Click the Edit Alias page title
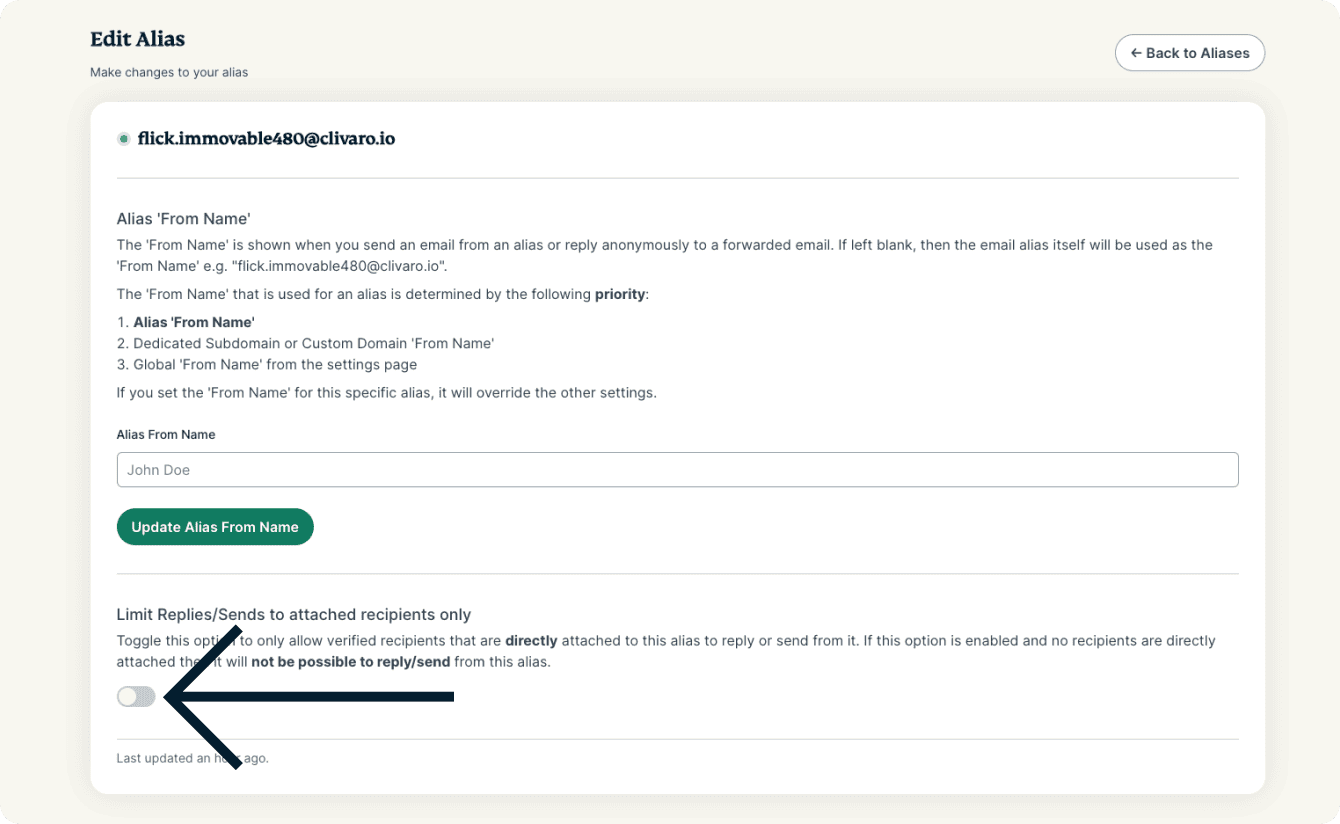This screenshot has height=824, width=1340. (x=137, y=39)
